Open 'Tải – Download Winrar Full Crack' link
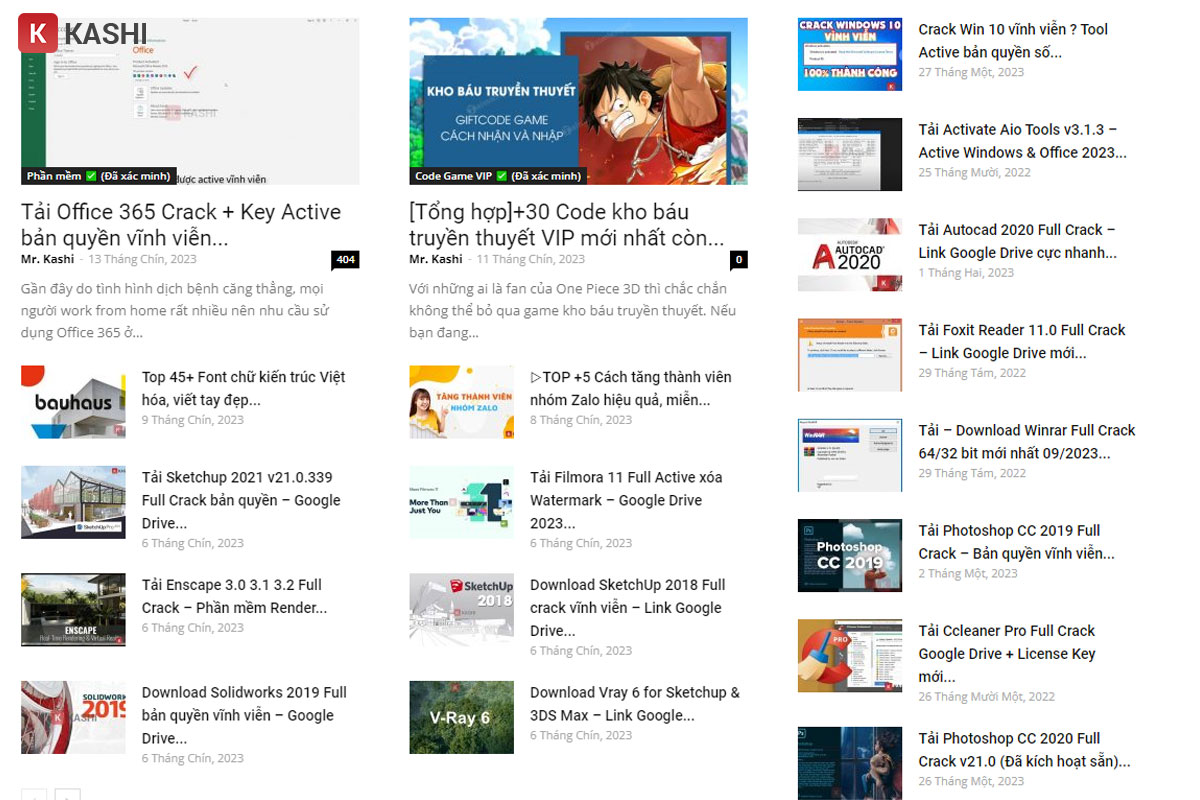This screenshot has height=800, width=1200. [x=1027, y=441]
